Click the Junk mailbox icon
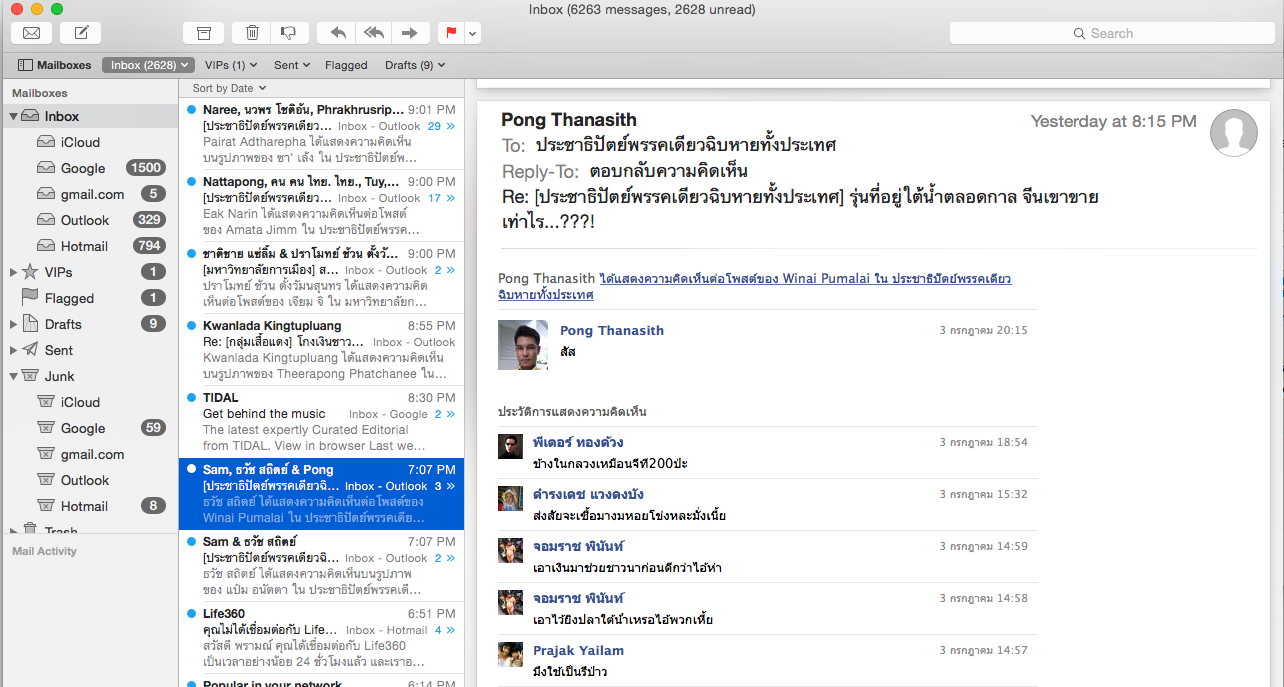Viewport: 1284px width, 687px height. (x=30, y=376)
